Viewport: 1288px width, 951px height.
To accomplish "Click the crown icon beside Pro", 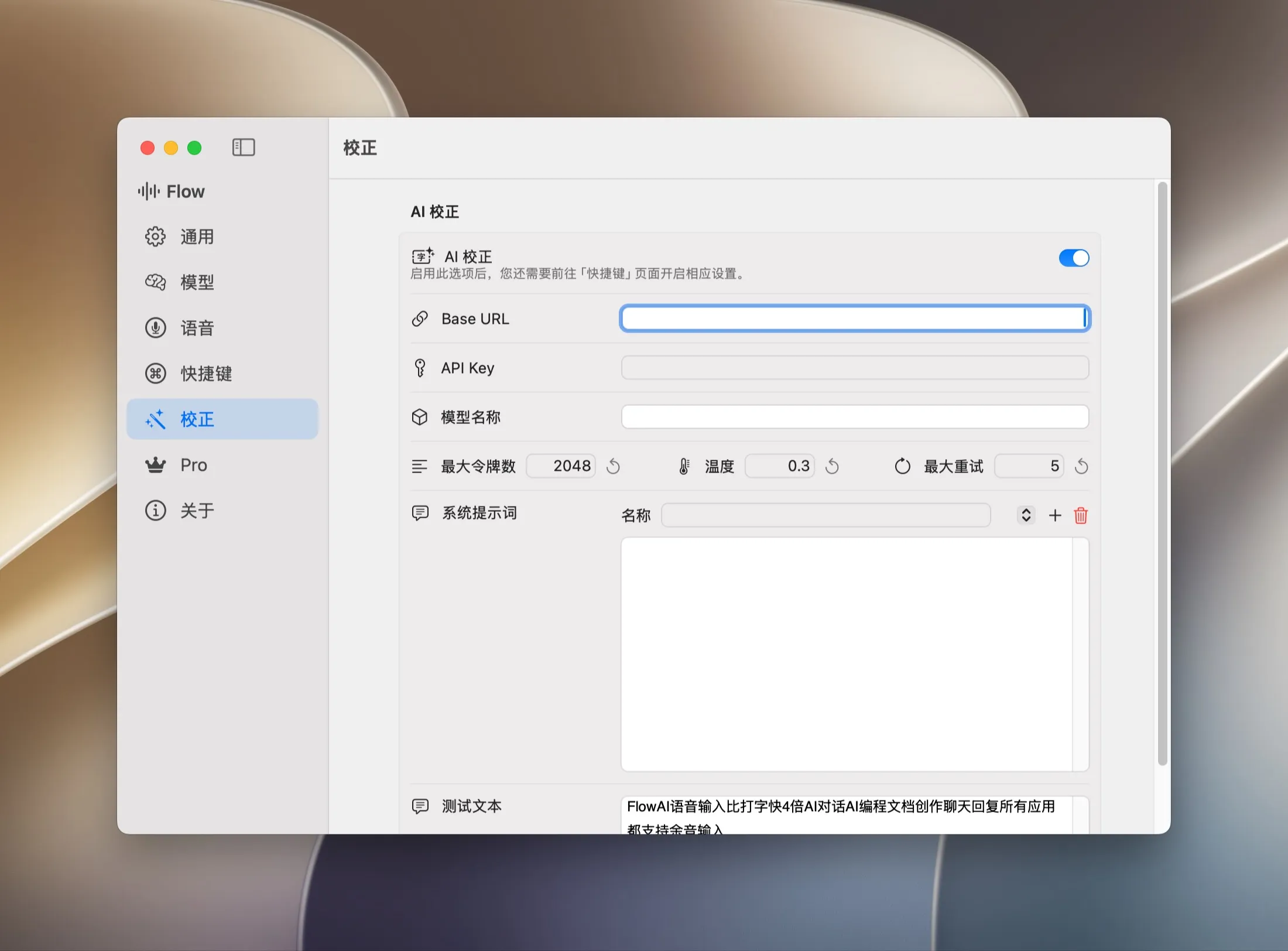I will (x=155, y=465).
